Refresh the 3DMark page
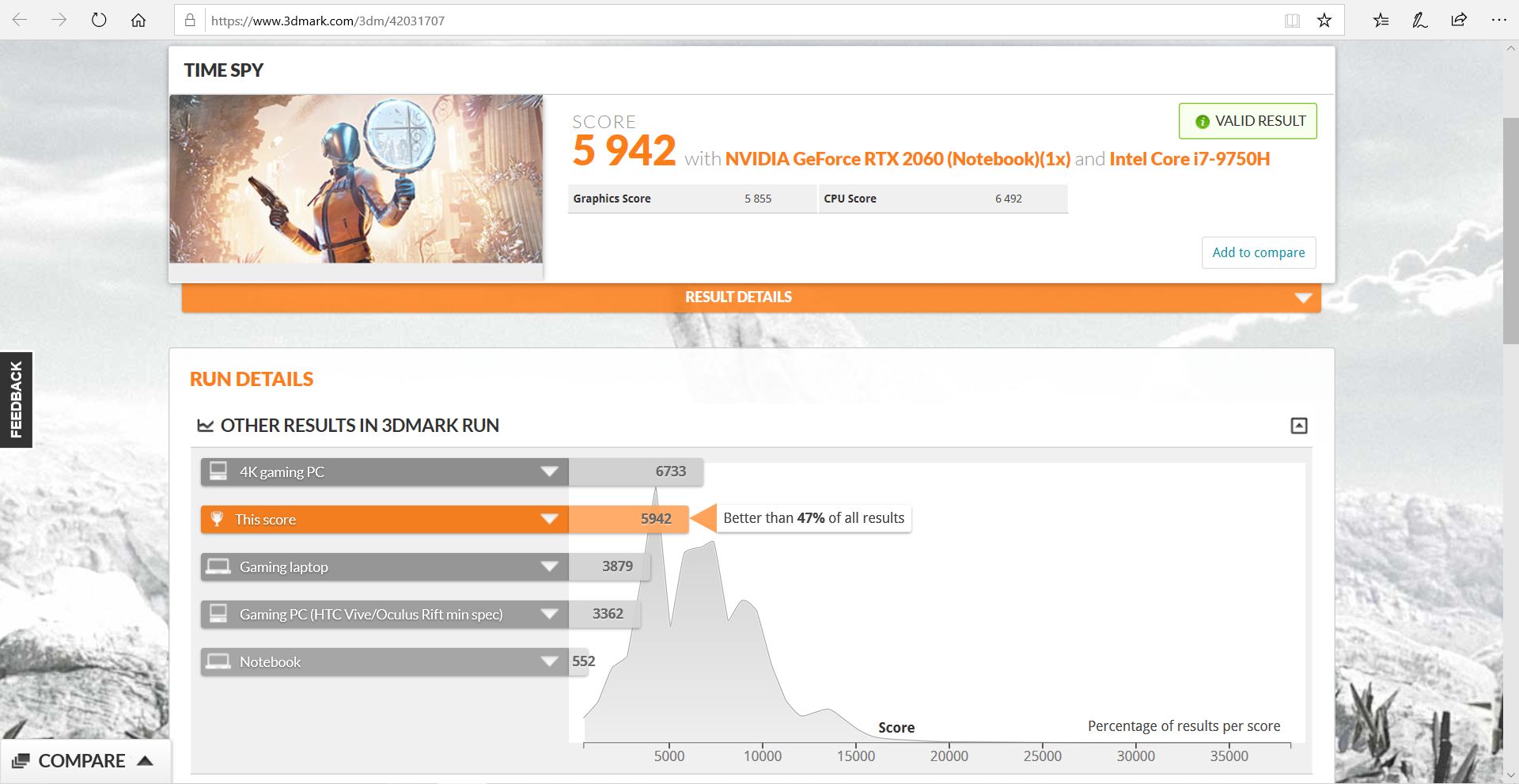 pyautogui.click(x=99, y=20)
